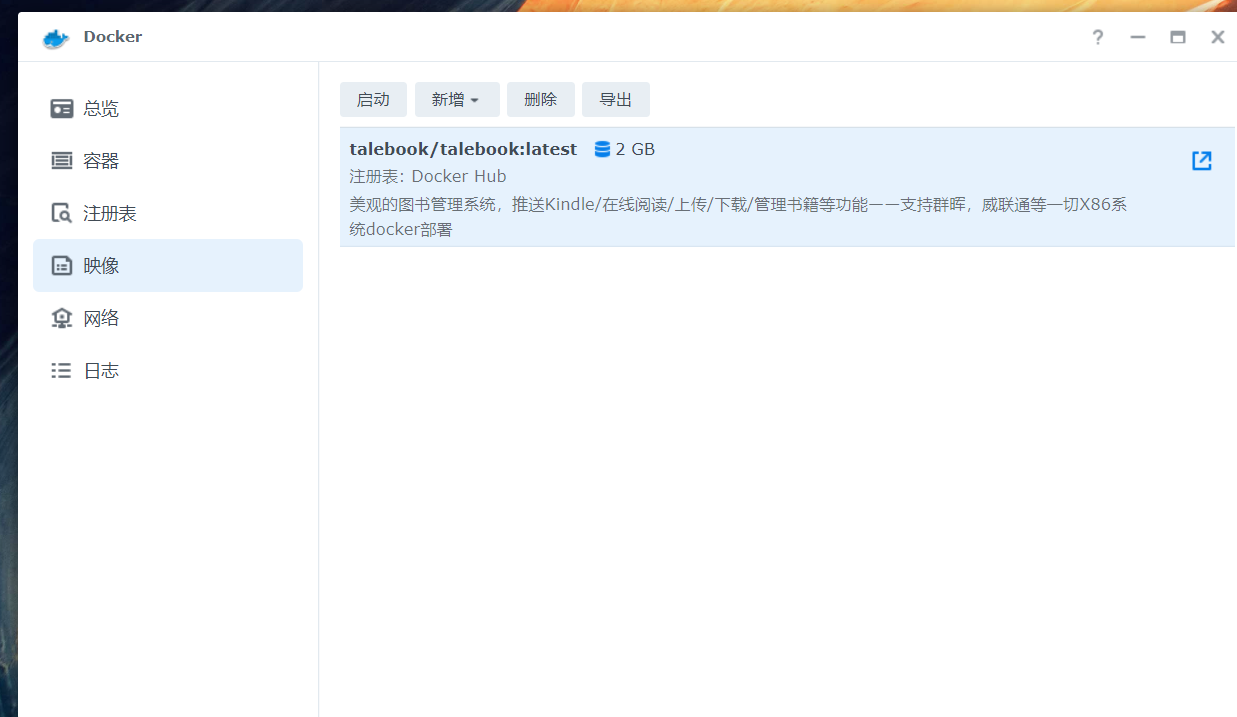Screen dimensions: 1237x717
Task: Select talebook/talebook:latest image name
Action: [463, 149]
